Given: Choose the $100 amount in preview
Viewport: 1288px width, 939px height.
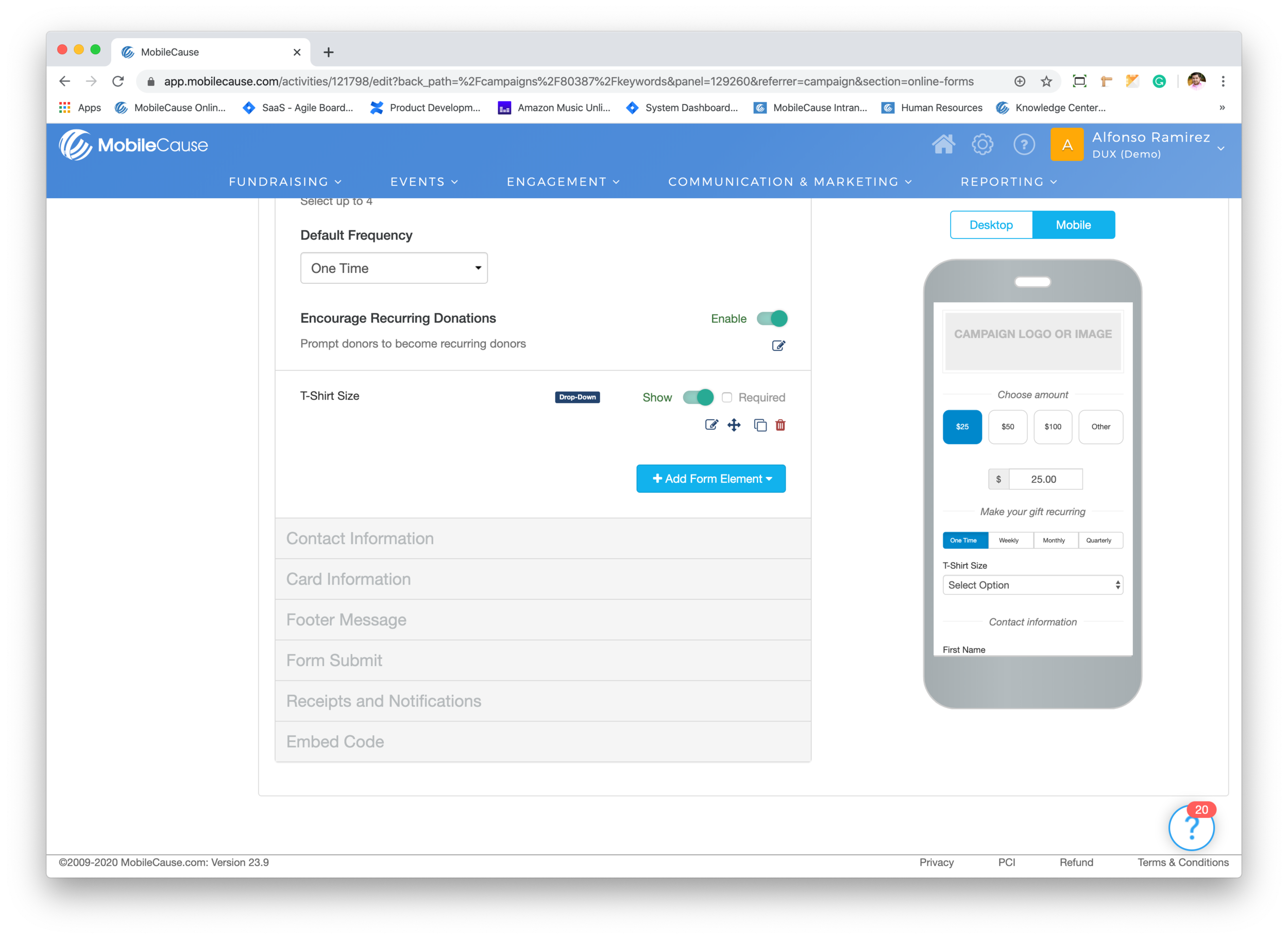Looking at the screenshot, I should (1052, 426).
